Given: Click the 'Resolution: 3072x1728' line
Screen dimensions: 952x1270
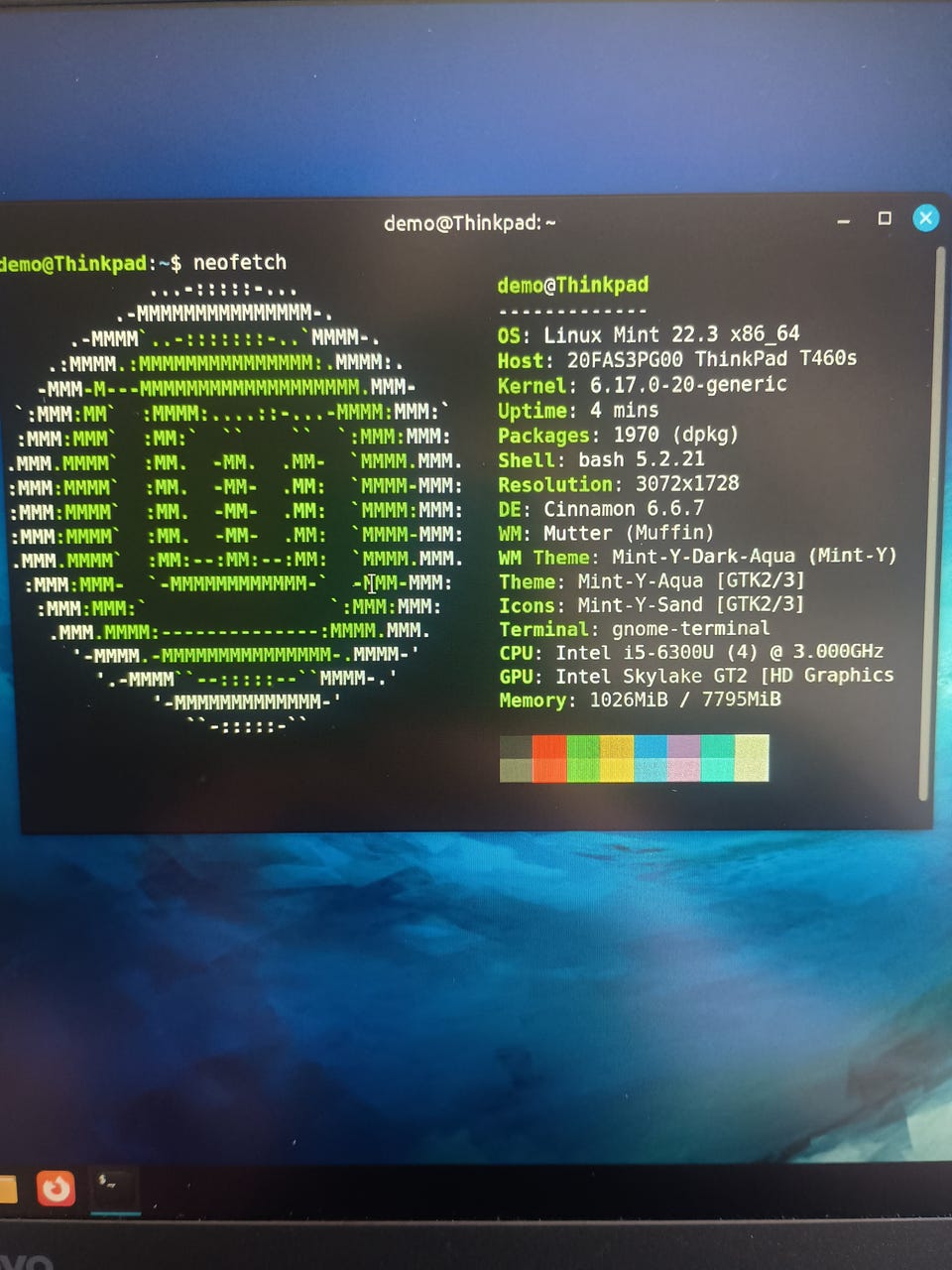Looking at the screenshot, I should (619, 484).
